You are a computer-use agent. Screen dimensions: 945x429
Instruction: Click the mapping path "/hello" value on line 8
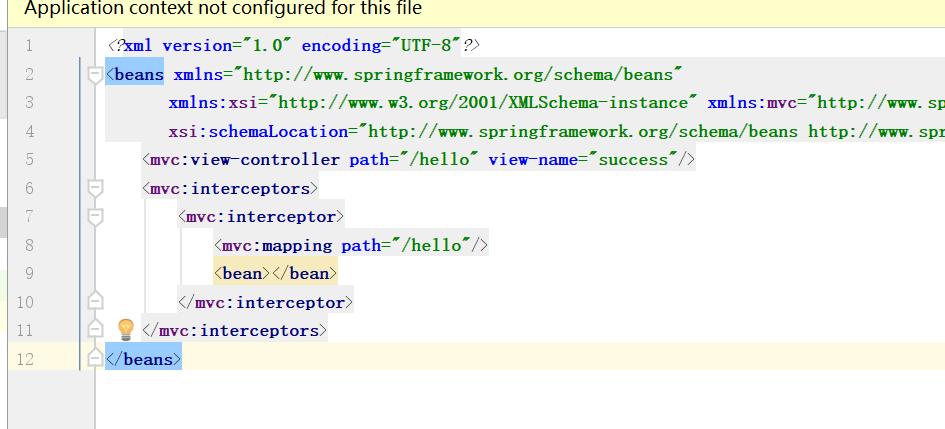point(430,245)
